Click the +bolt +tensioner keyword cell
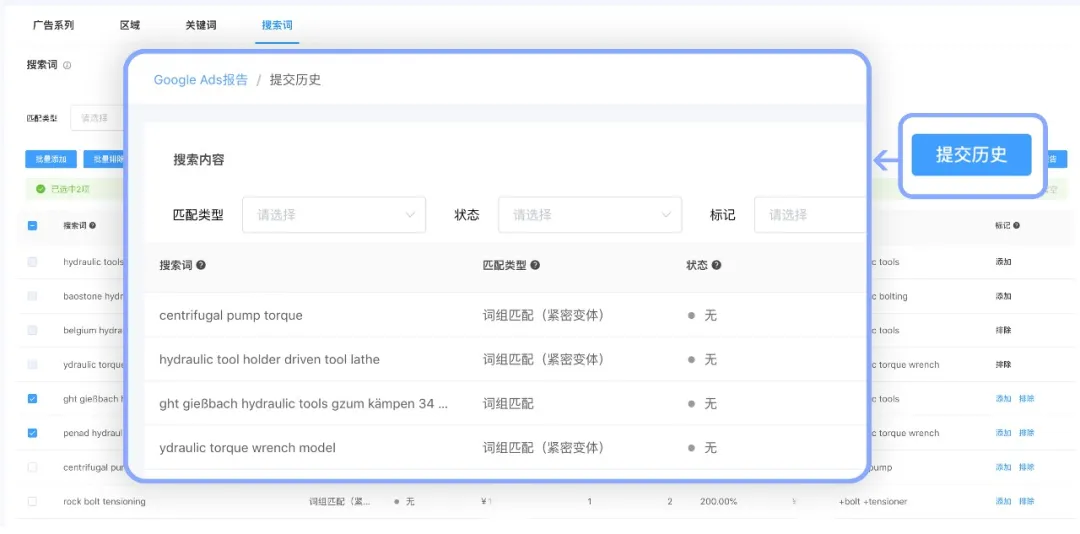Screen dimensions: 1080x534 pos(873,502)
